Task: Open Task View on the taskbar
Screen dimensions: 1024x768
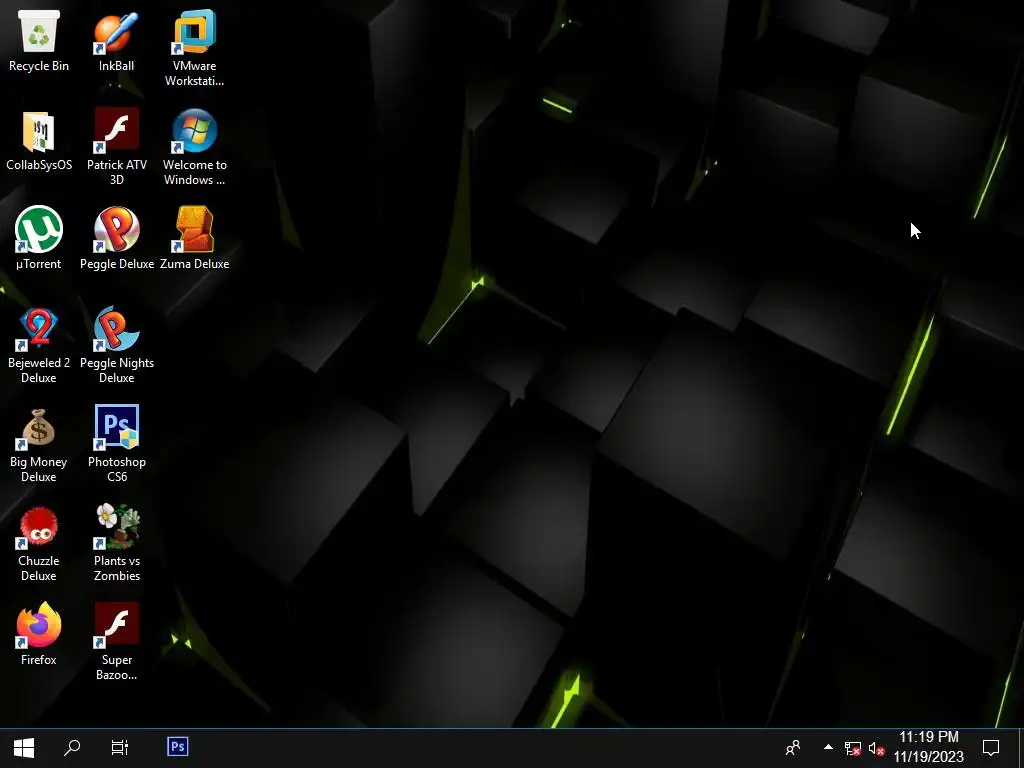Action: tap(120, 748)
